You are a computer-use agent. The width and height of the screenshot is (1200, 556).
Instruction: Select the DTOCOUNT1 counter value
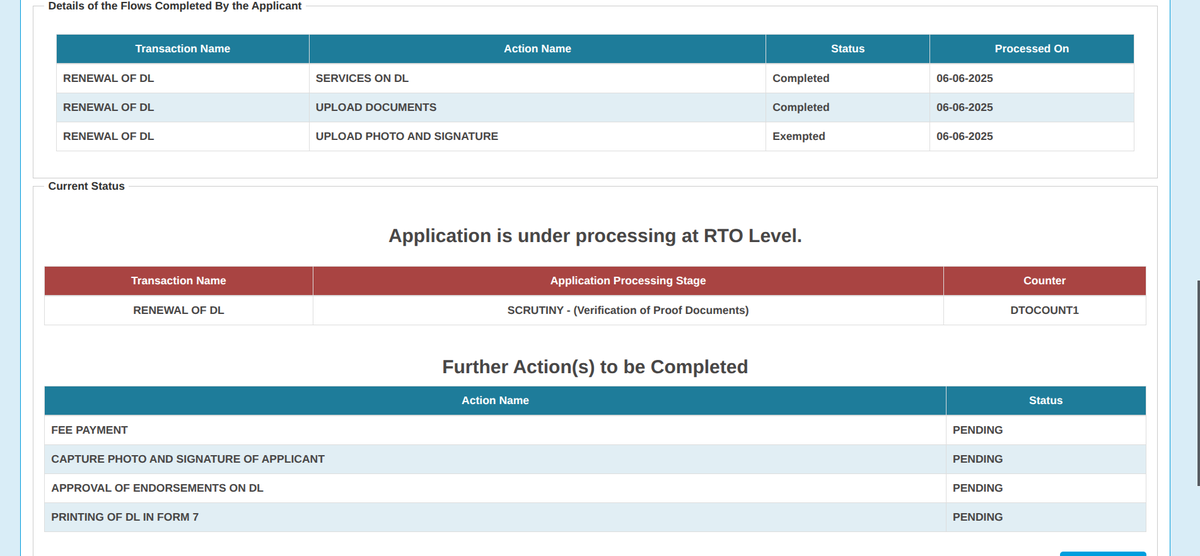[1045, 310]
